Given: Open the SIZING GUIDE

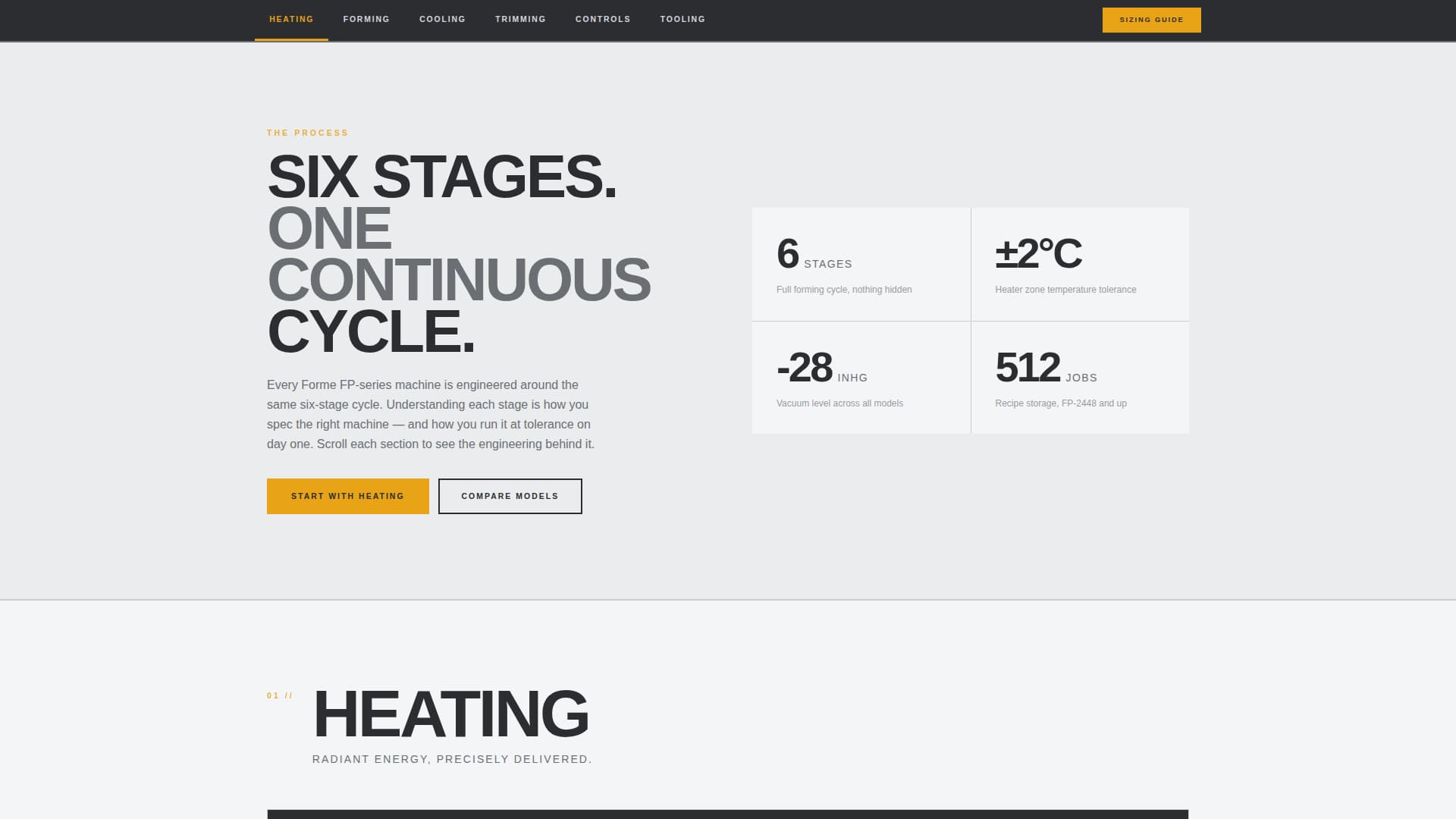Looking at the screenshot, I should coord(1151,20).
